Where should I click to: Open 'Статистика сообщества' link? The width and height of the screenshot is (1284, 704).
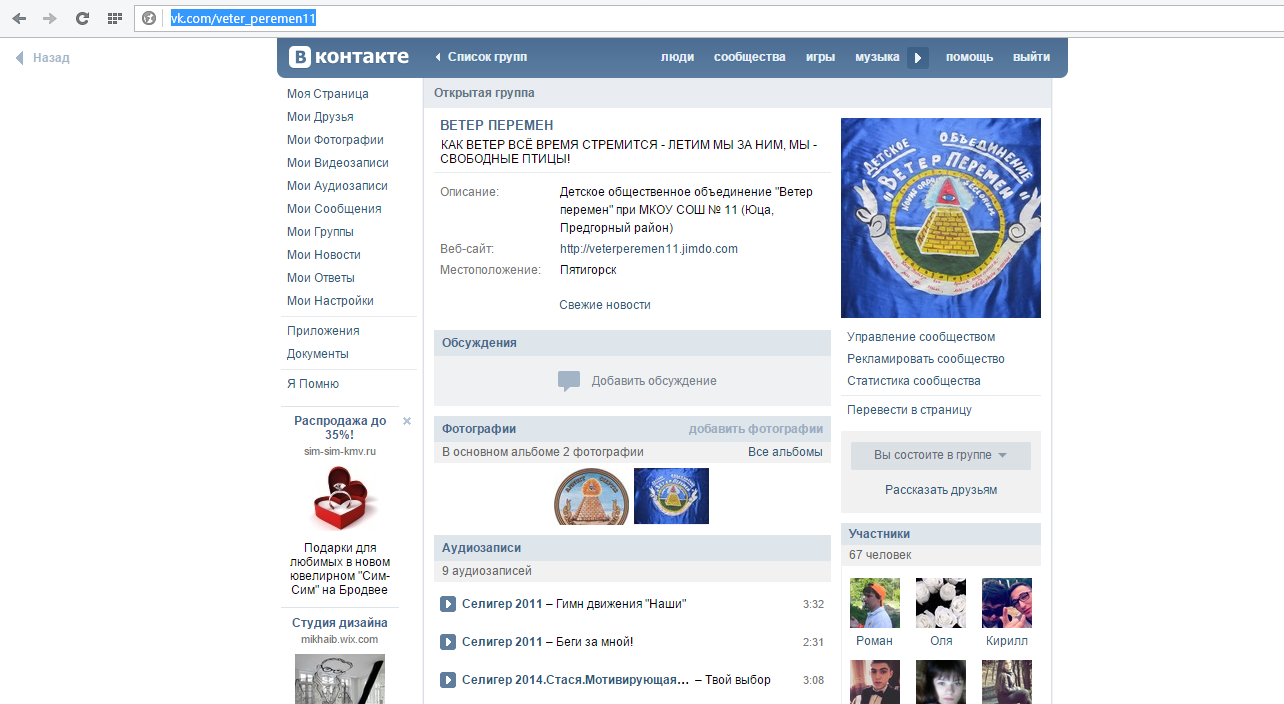tap(914, 381)
